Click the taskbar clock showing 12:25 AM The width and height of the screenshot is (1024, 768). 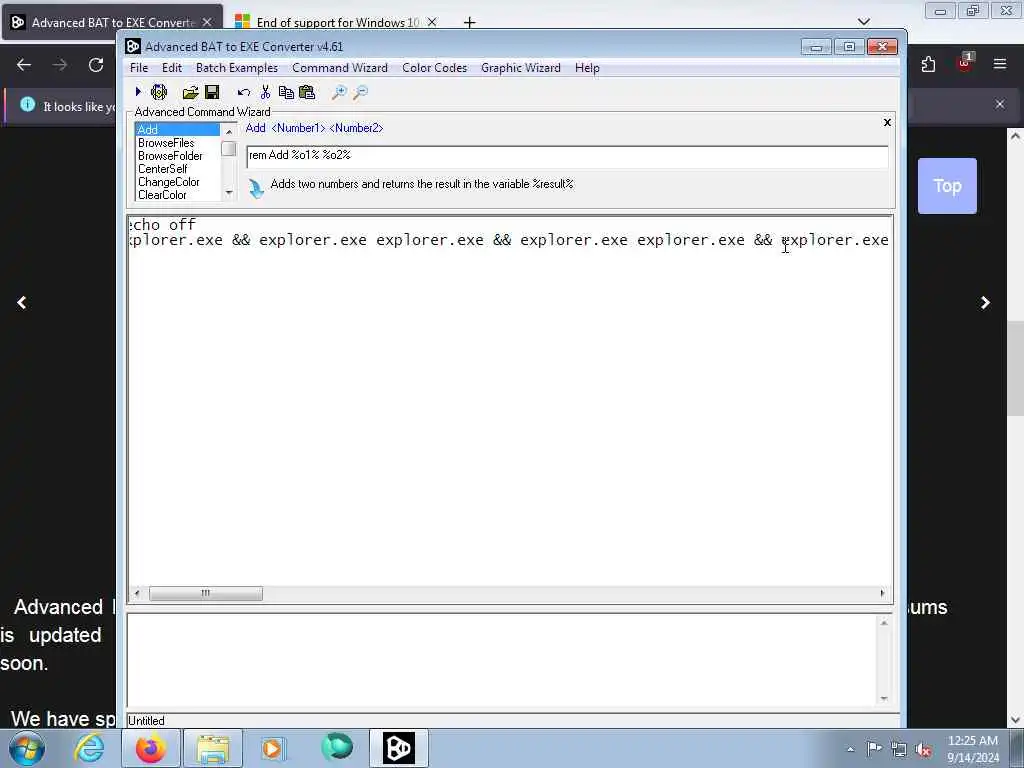973,749
